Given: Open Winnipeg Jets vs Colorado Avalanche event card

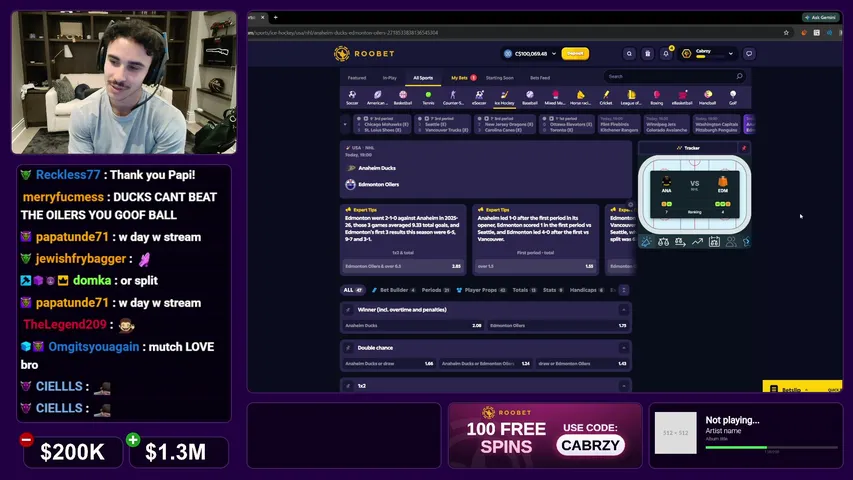Looking at the screenshot, I should tap(666, 124).
